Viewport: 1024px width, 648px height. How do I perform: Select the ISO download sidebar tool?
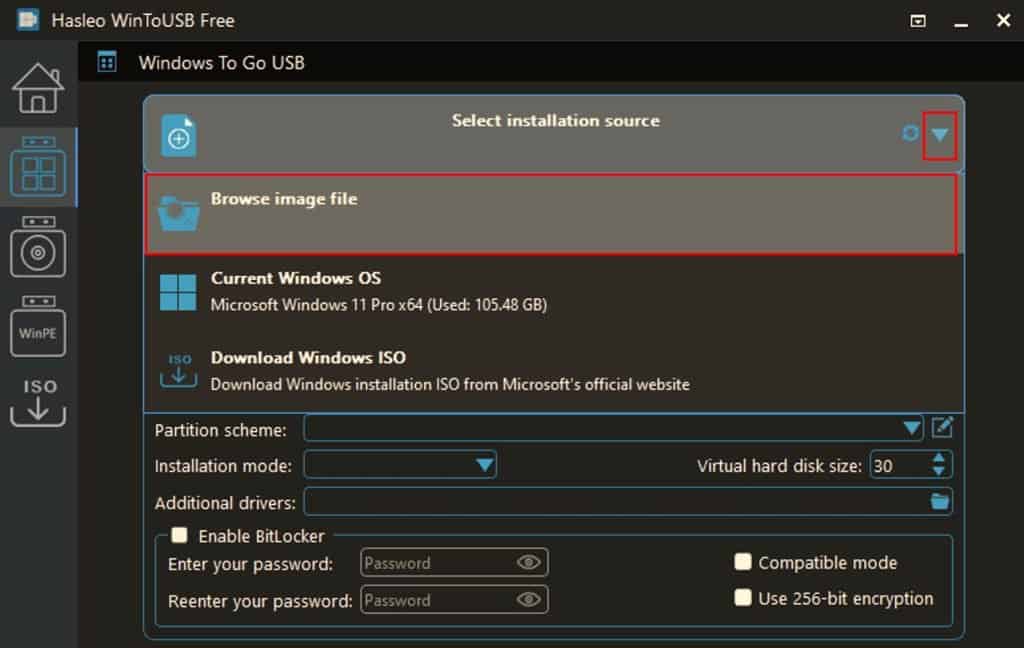tap(38, 400)
